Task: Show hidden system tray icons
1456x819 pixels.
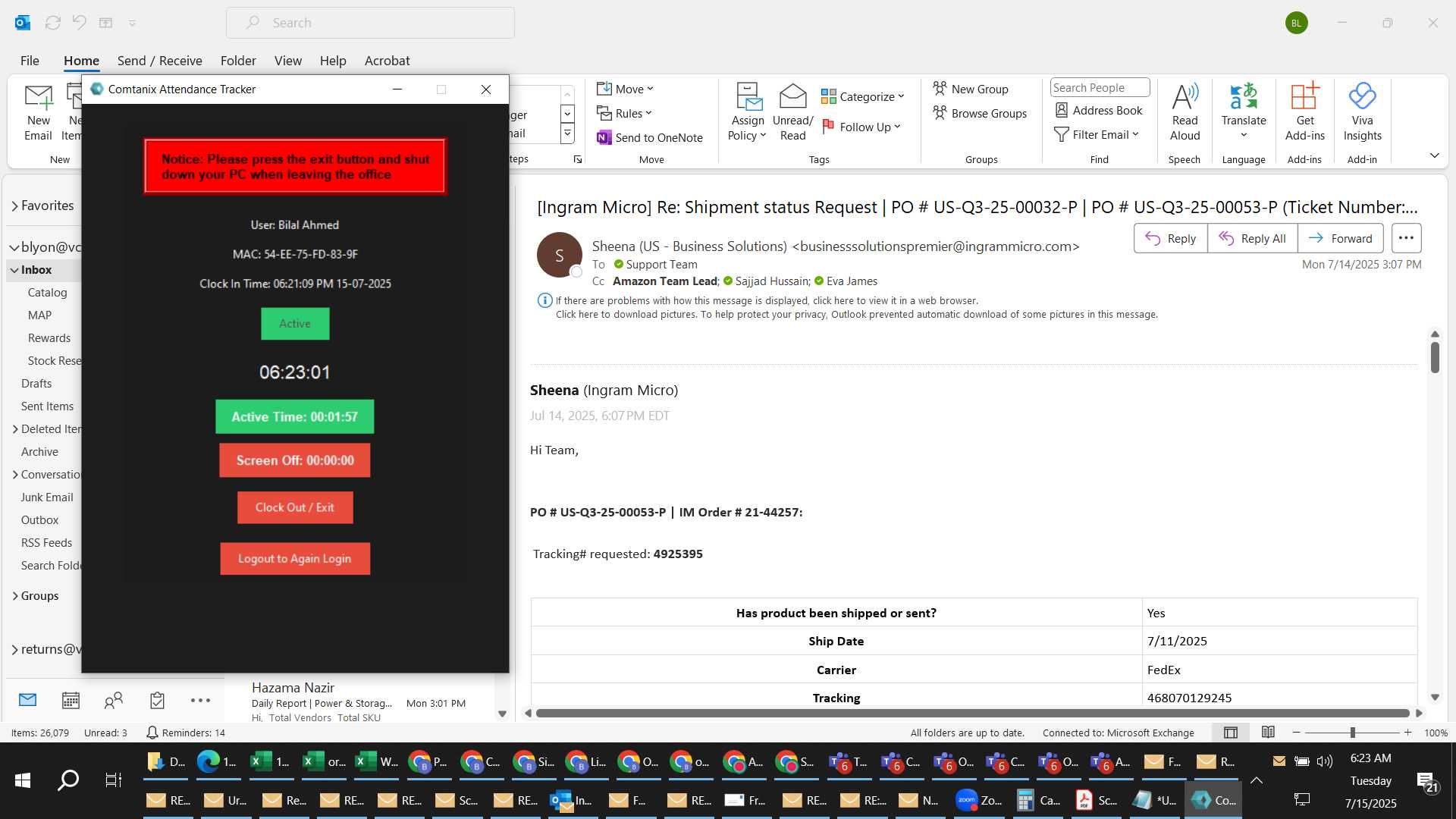Action: pyautogui.click(x=1257, y=780)
